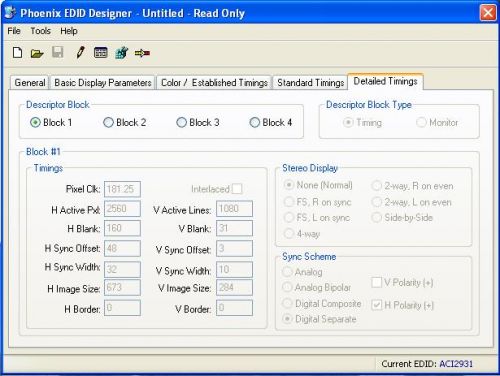This screenshot has width=500, height=376.
Task: Click the Save floppy disk icon
Action: click(x=58, y=52)
